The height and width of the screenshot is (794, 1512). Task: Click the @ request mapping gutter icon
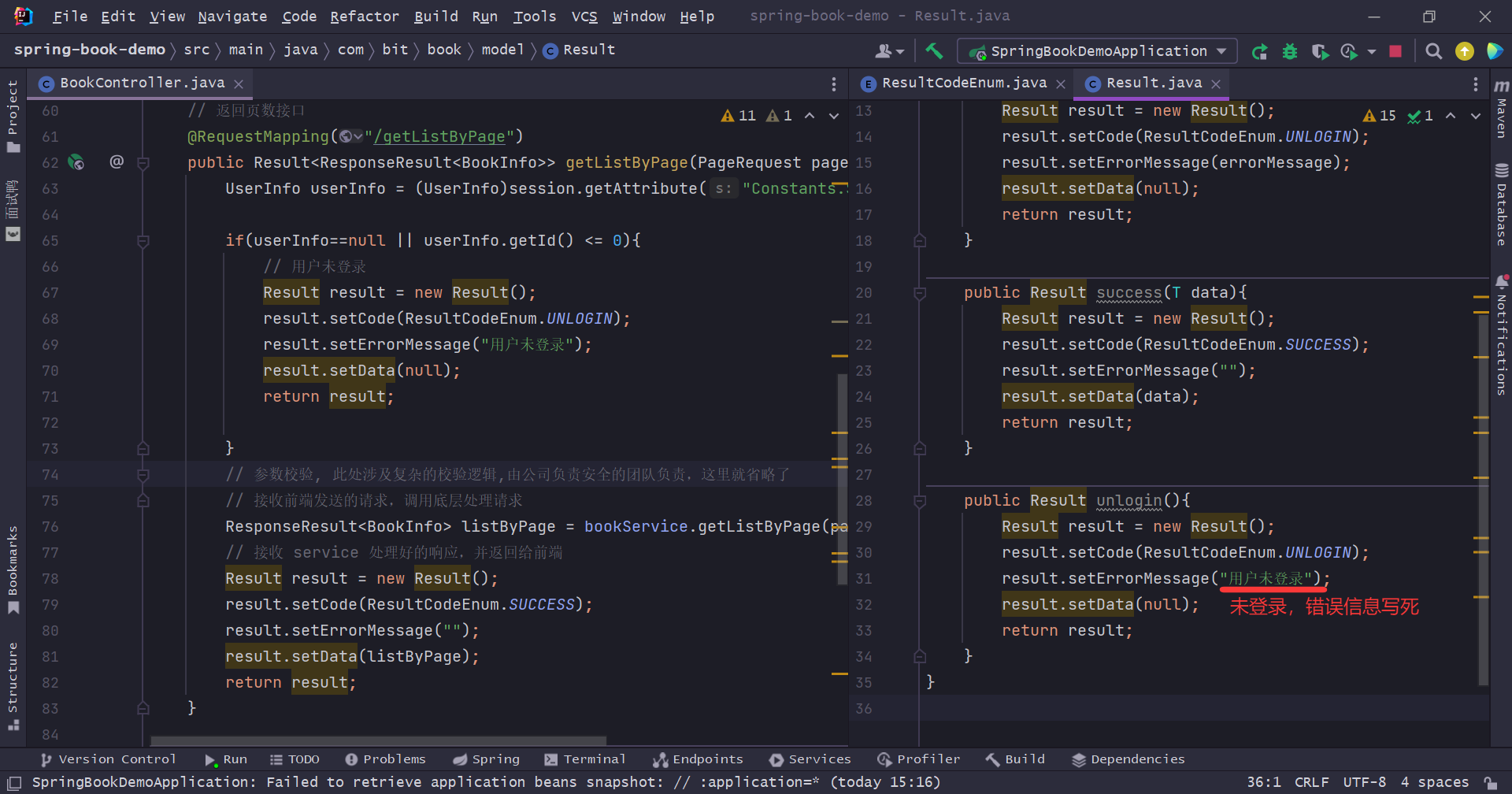[x=117, y=161]
